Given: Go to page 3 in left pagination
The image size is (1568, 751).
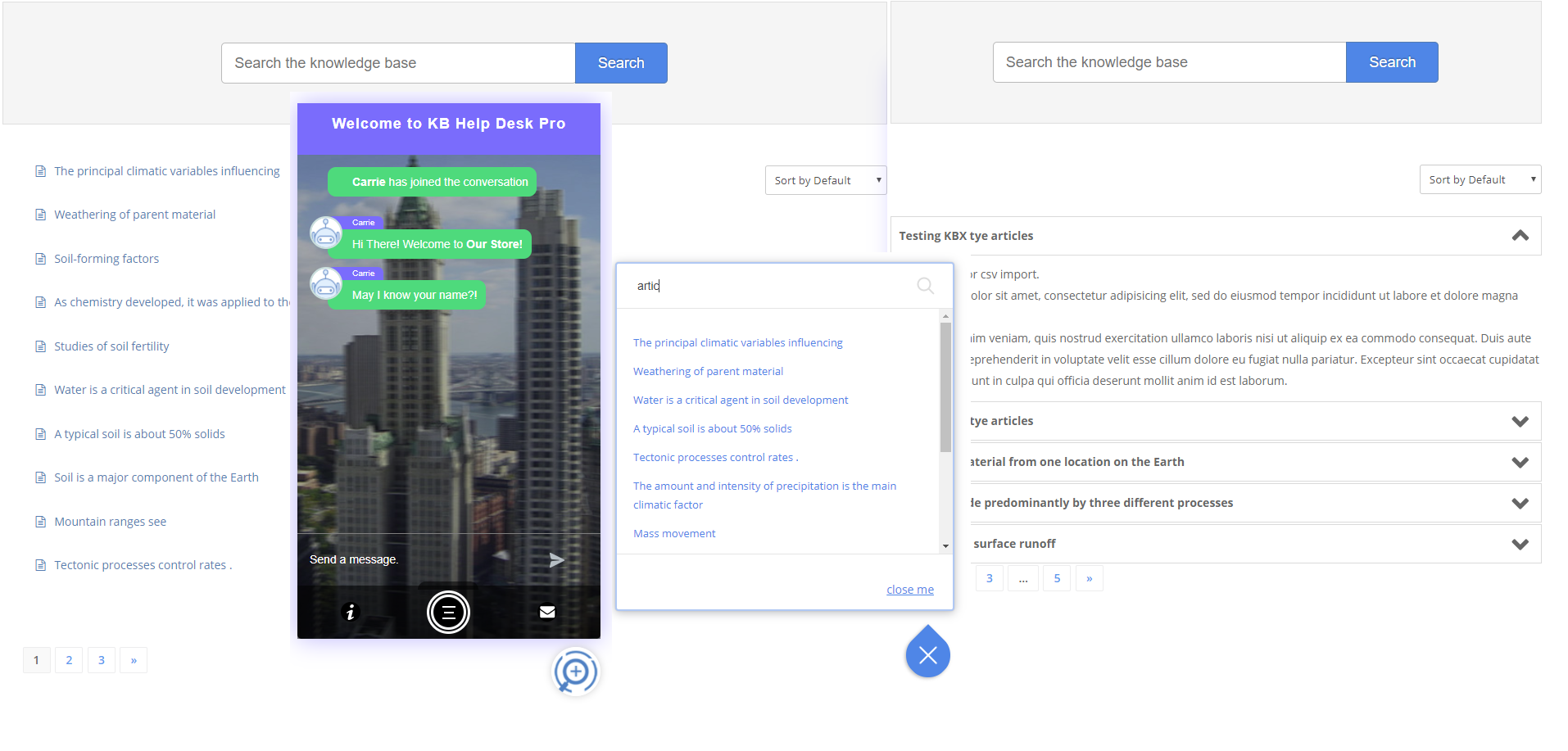Looking at the screenshot, I should pos(102,660).
